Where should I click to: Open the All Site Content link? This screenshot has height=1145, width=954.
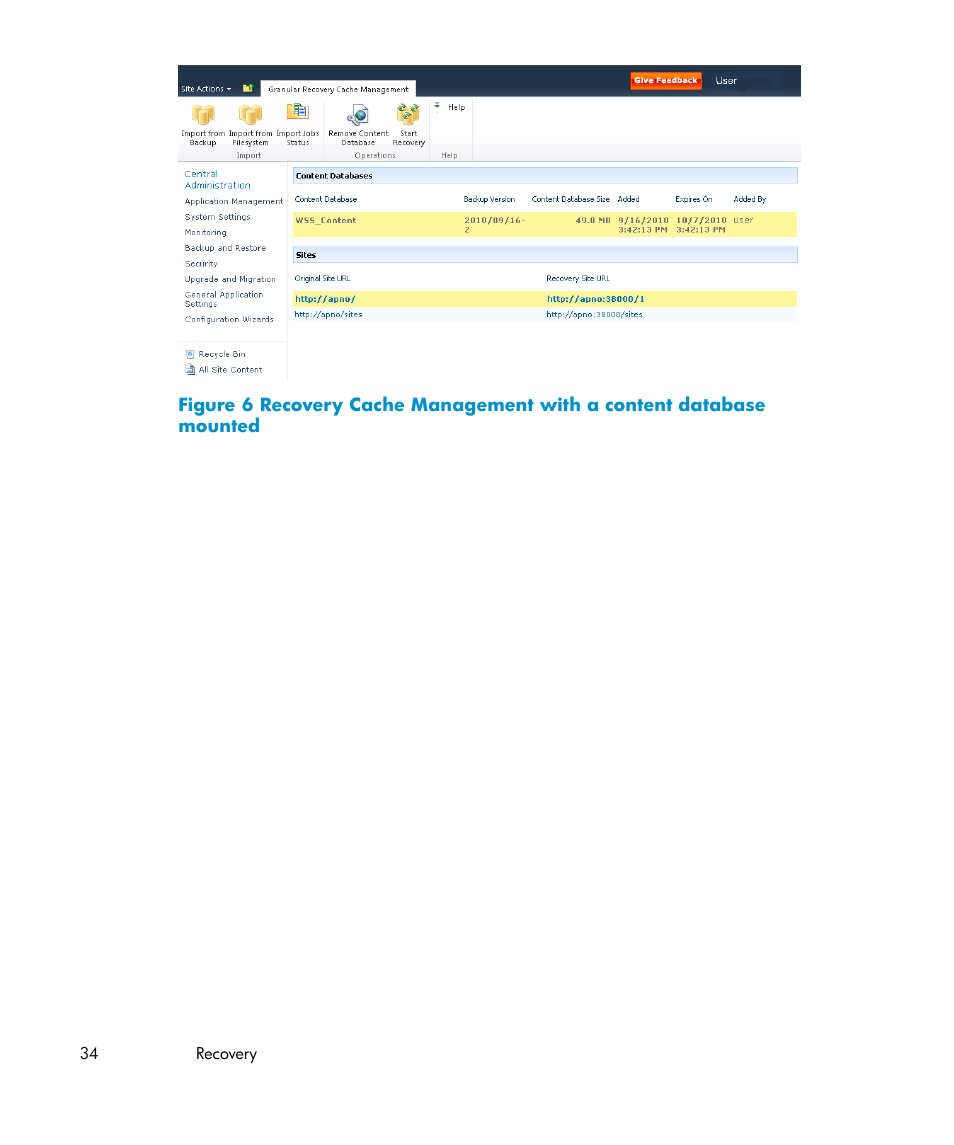tap(230, 370)
